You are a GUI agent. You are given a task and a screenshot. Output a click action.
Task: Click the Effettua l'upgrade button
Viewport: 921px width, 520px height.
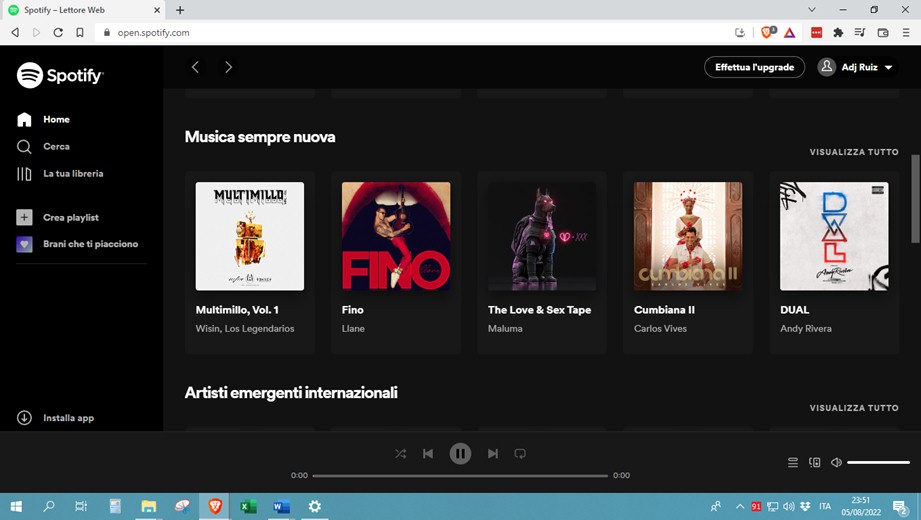[x=755, y=67]
